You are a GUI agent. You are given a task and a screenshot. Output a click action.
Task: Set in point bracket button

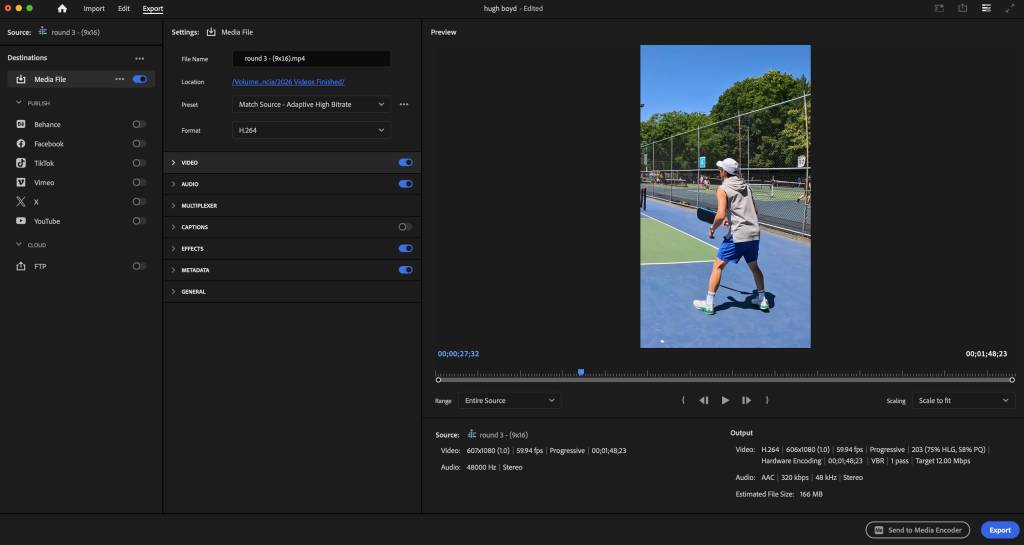tap(683, 400)
